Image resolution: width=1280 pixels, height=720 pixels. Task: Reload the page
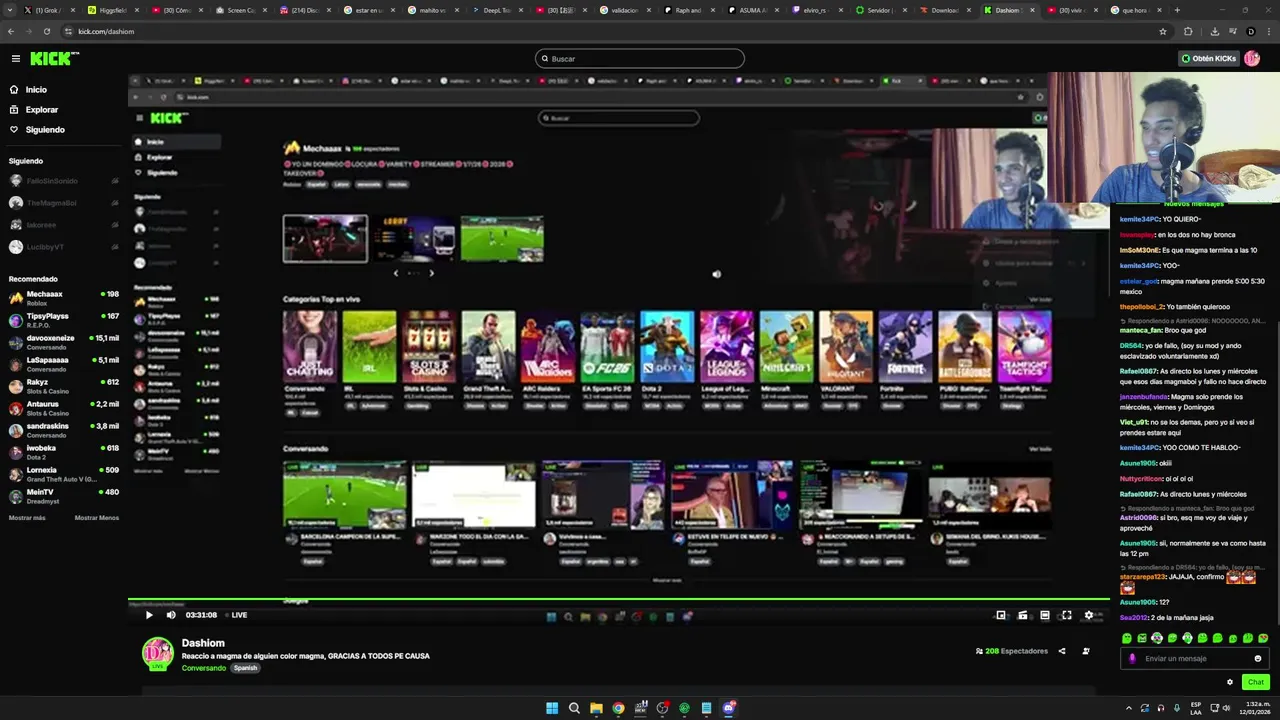(46, 31)
